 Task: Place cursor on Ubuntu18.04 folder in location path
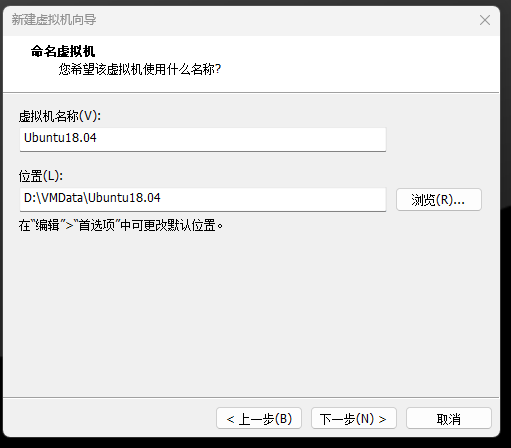click(x=124, y=198)
